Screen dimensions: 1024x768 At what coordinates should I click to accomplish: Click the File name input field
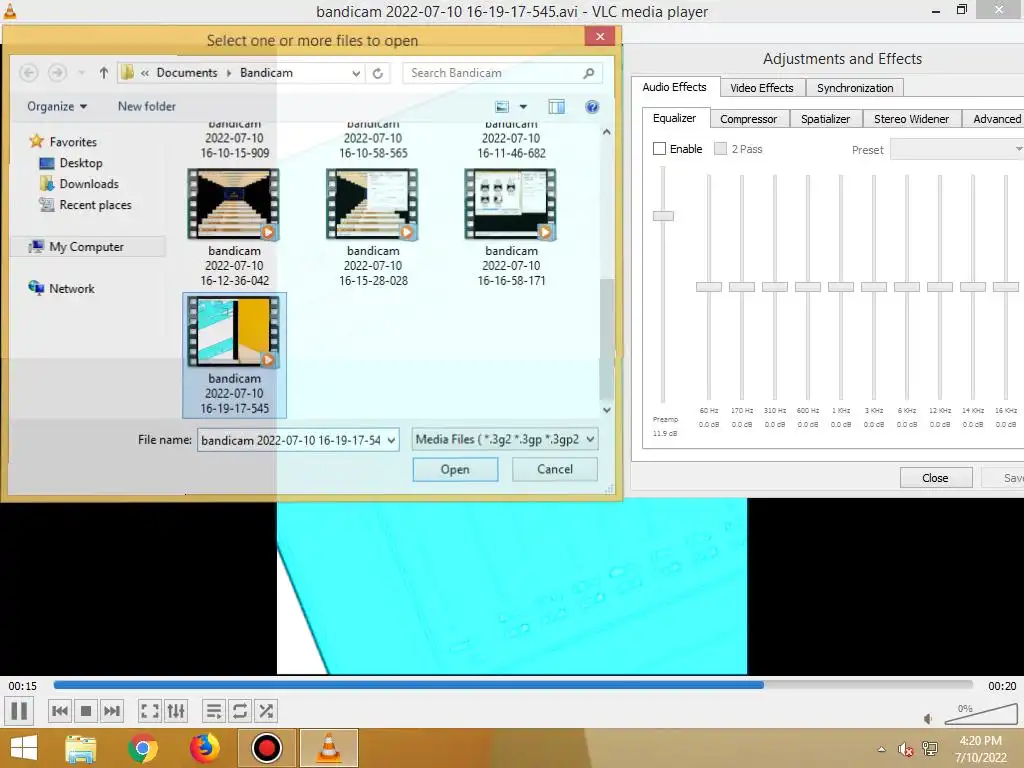(x=291, y=440)
